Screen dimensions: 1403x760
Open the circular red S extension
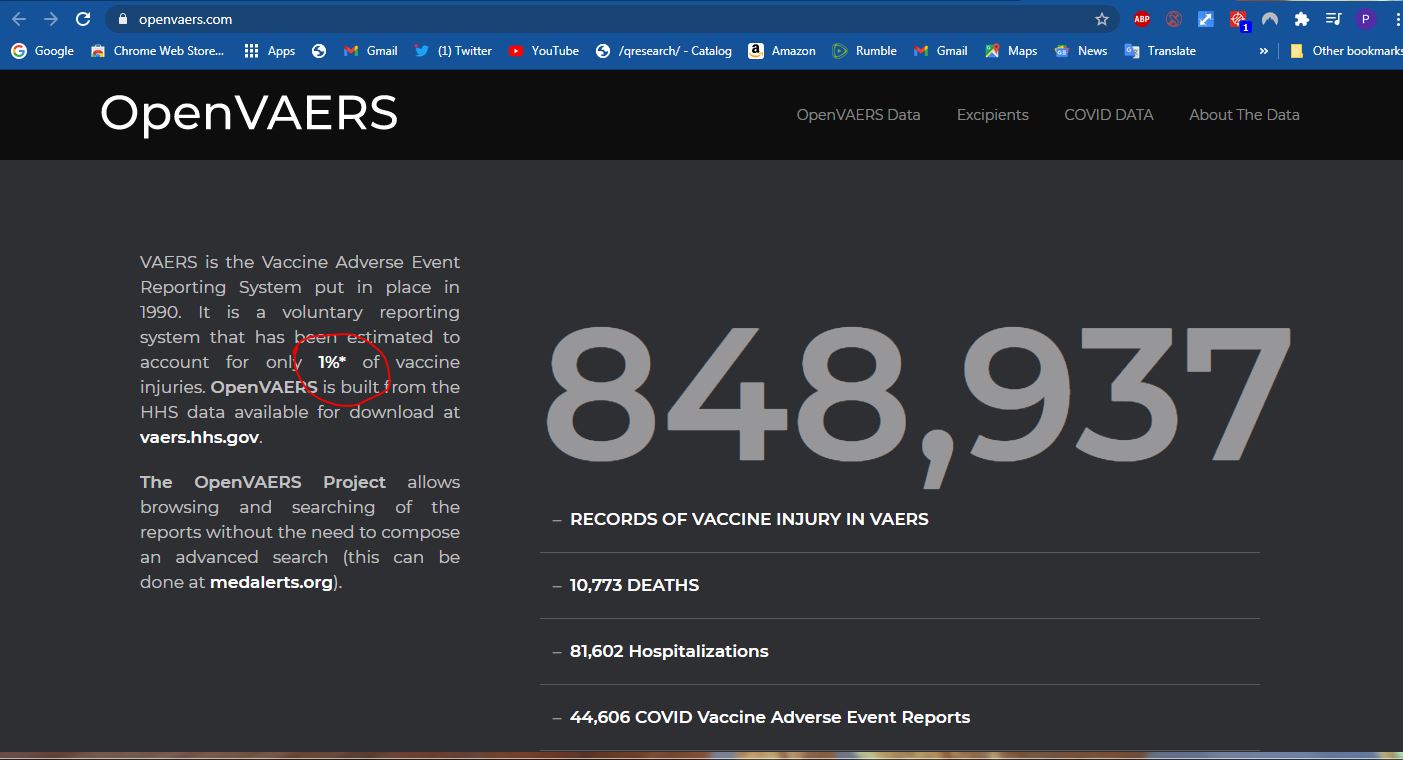[x=1174, y=19]
